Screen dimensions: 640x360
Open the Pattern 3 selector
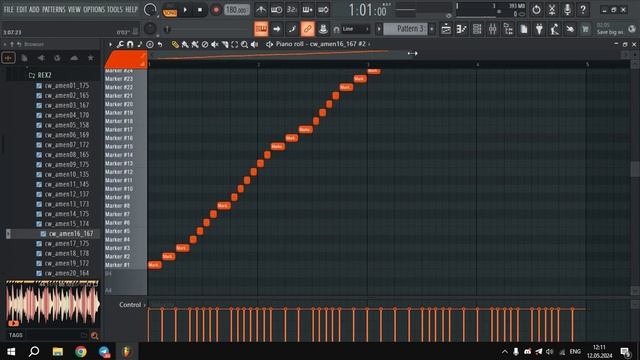click(x=405, y=29)
